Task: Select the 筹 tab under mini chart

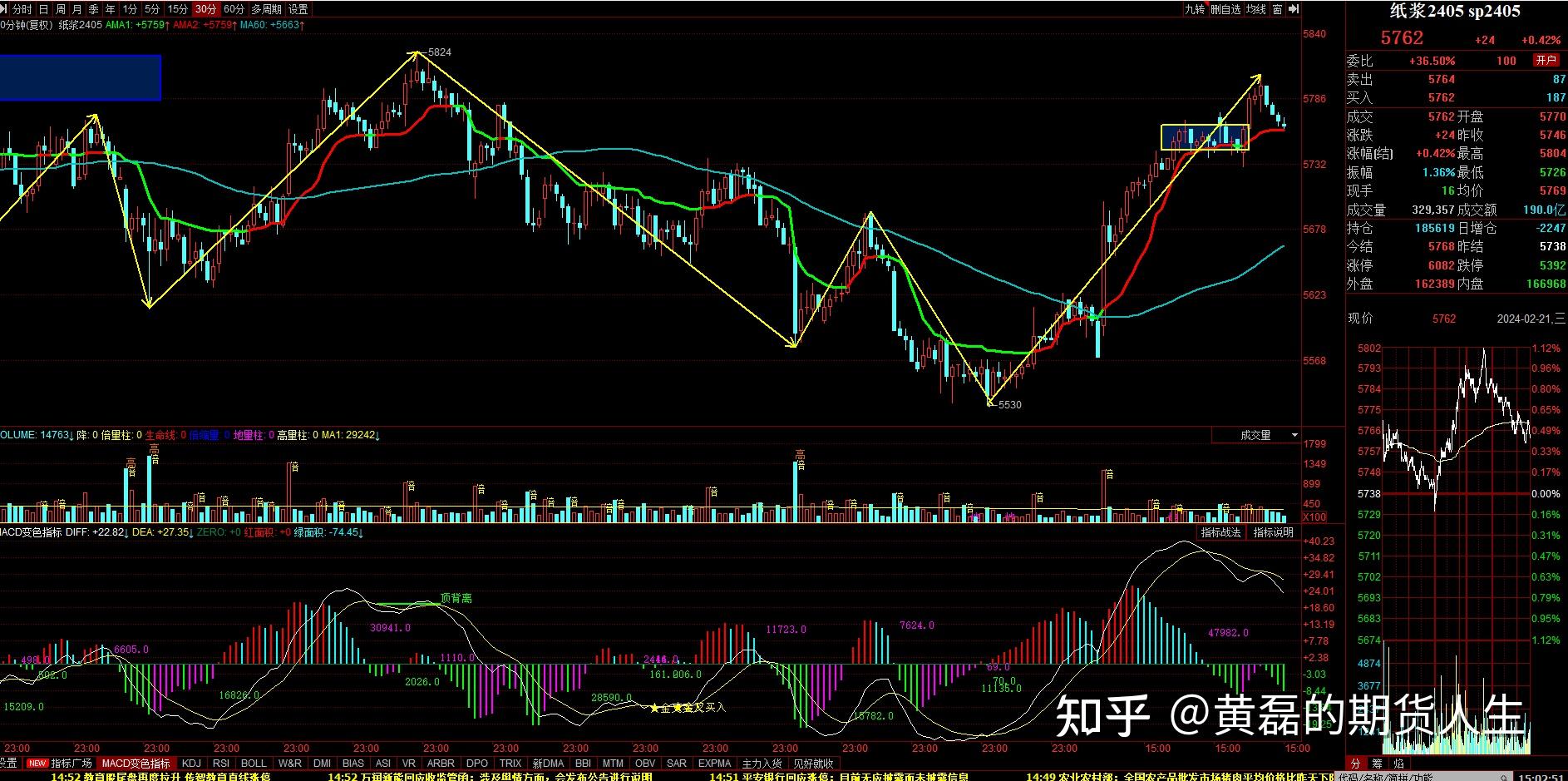Action: [1378, 763]
